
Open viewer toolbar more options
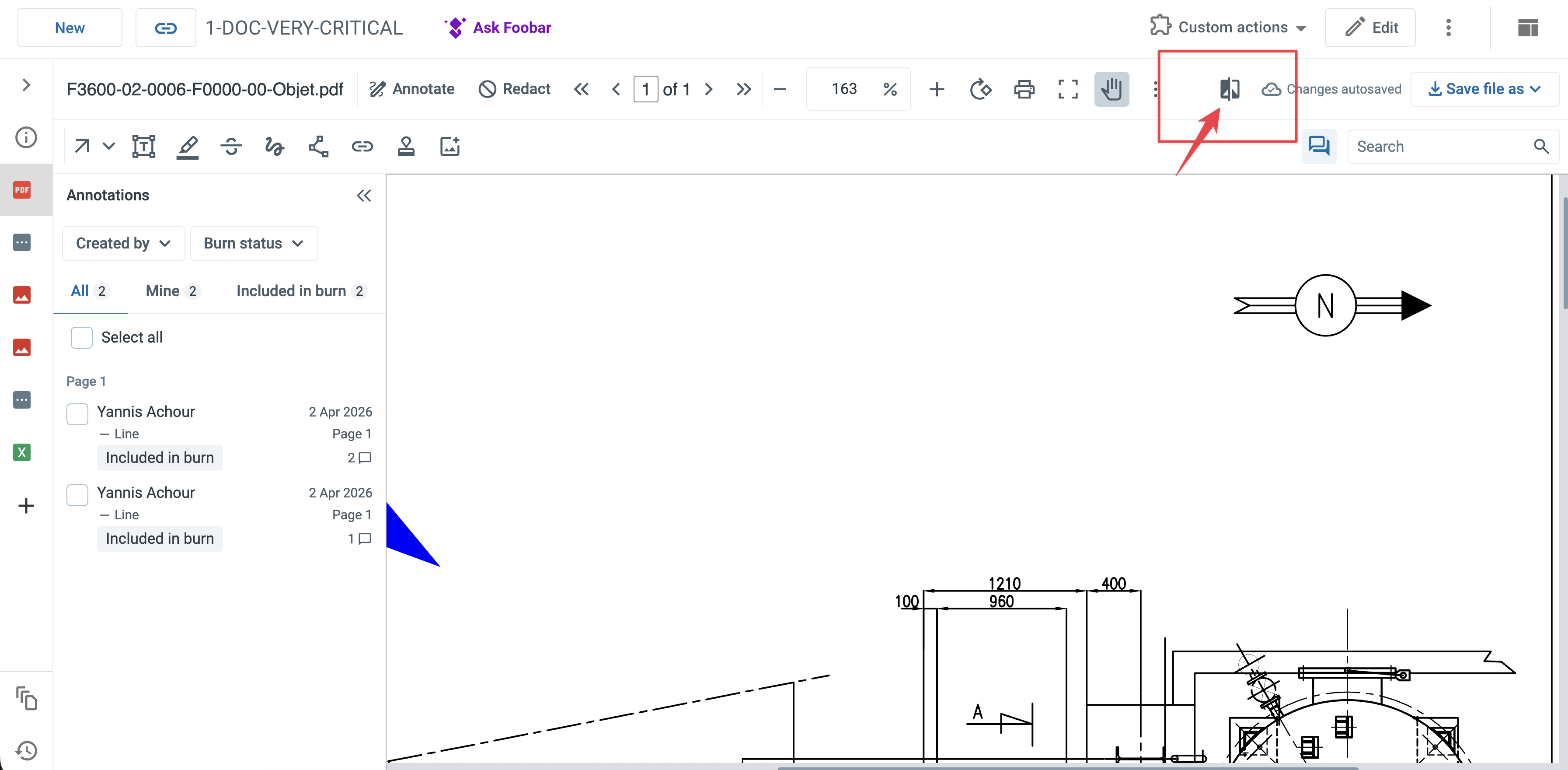(1155, 90)
